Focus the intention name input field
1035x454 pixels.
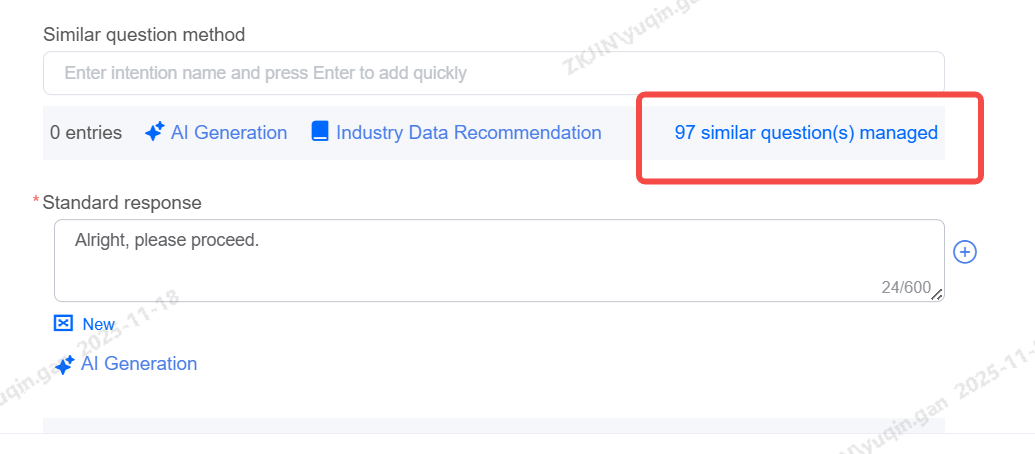pyautogui.click(x=493, y=73)
